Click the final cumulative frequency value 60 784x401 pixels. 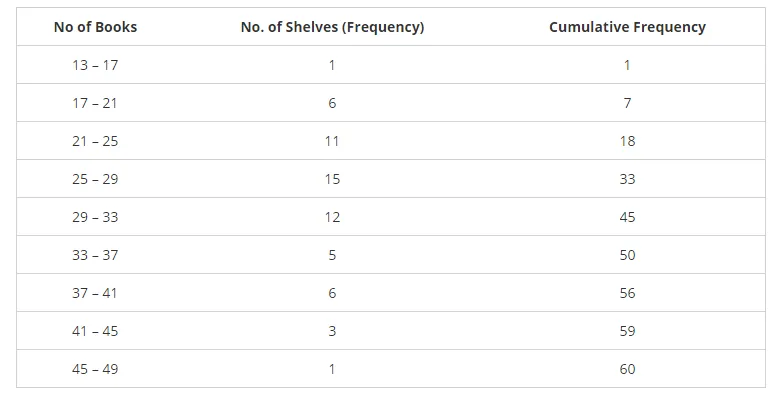[x=627, y=369]
